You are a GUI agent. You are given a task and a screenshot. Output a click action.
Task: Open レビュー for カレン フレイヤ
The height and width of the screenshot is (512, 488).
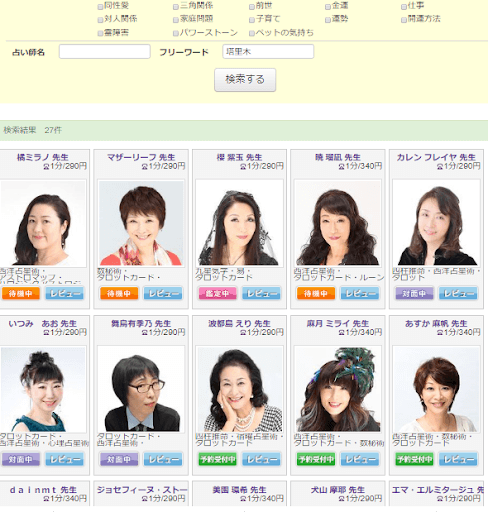coord(458,293)
